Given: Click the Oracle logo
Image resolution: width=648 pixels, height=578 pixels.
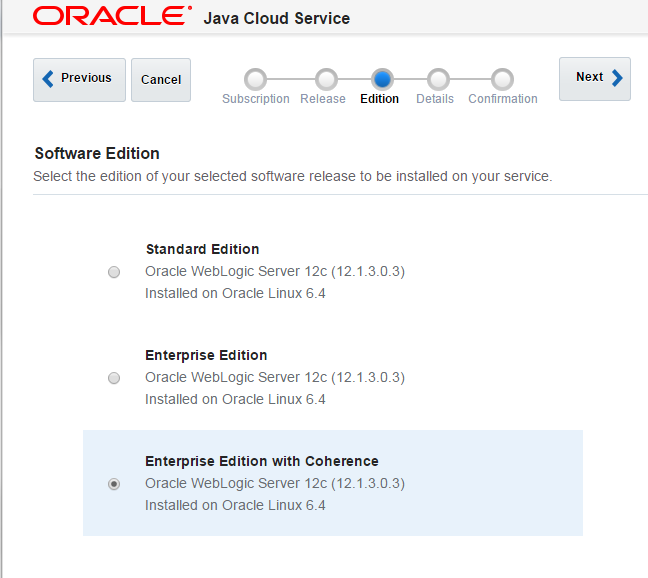Looking at the screenshot, I should tap(112, 16).
